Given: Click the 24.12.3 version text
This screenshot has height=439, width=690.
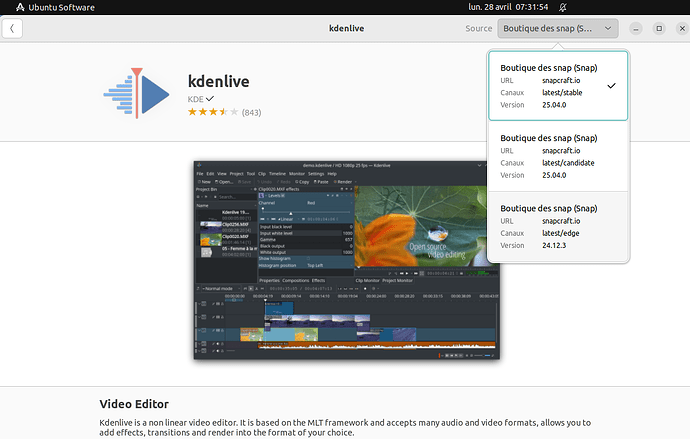Looking at the screenshot, I should click(x=554, y=245).
